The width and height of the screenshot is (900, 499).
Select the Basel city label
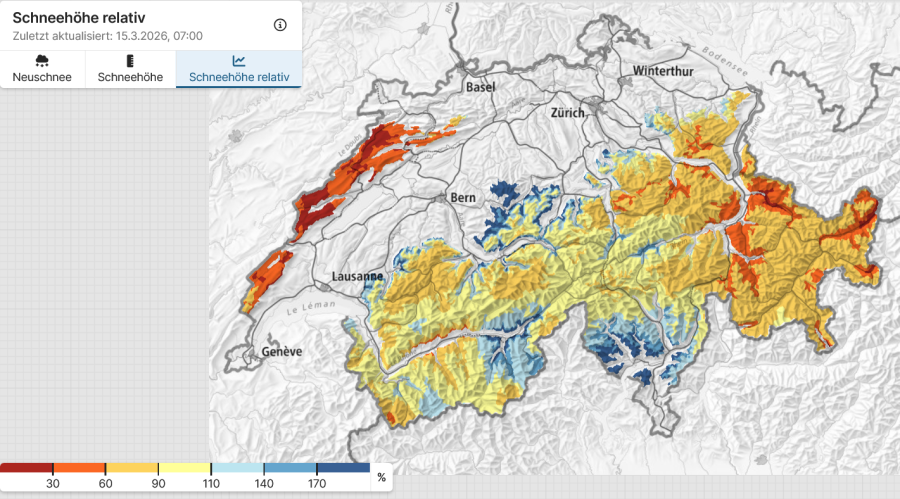480,87
